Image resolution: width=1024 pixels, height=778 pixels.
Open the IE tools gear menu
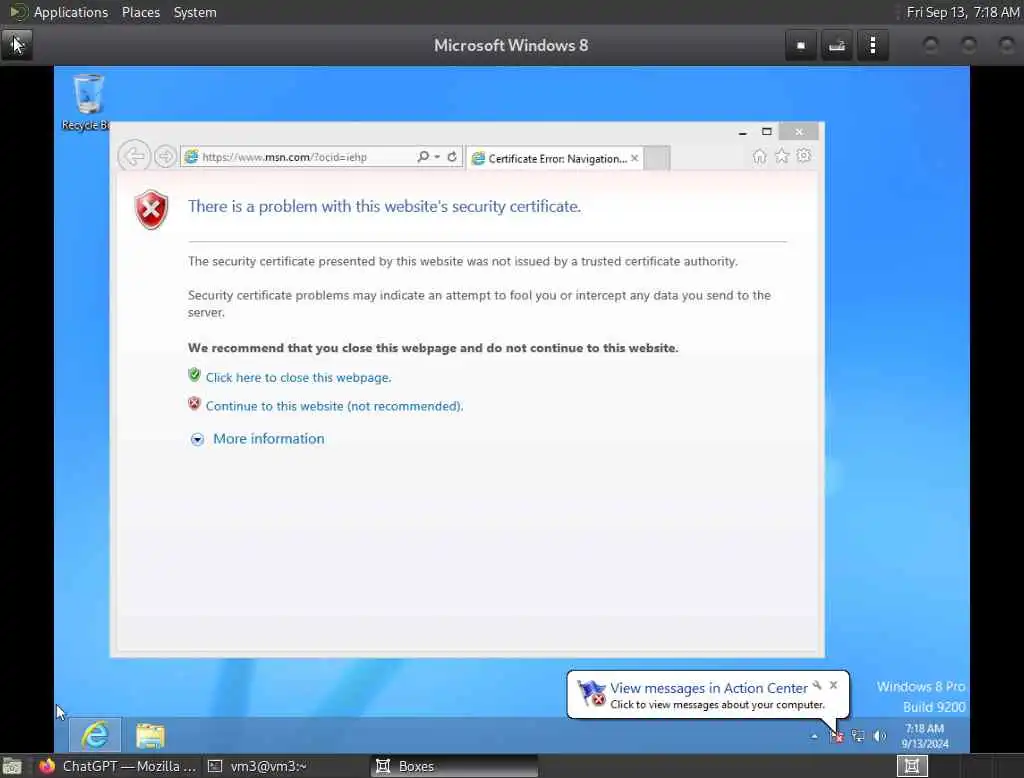pos(804,156)
